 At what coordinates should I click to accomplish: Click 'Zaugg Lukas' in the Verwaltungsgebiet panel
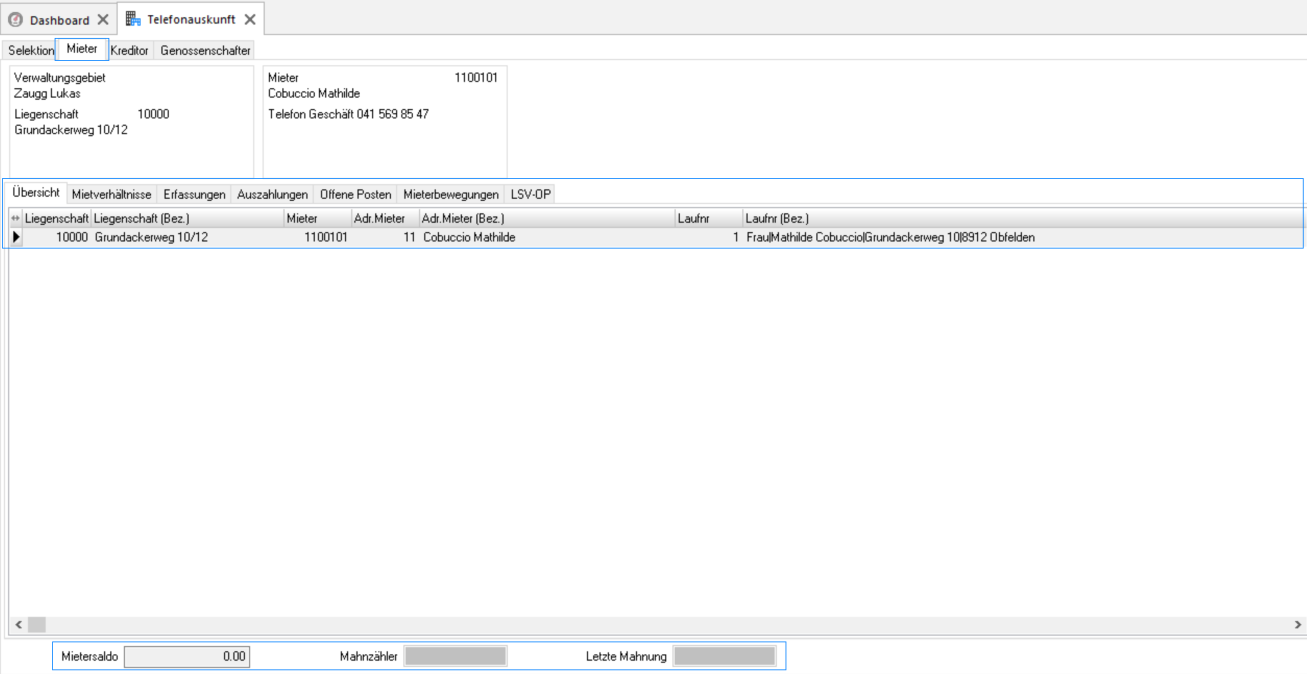(47, 94)
